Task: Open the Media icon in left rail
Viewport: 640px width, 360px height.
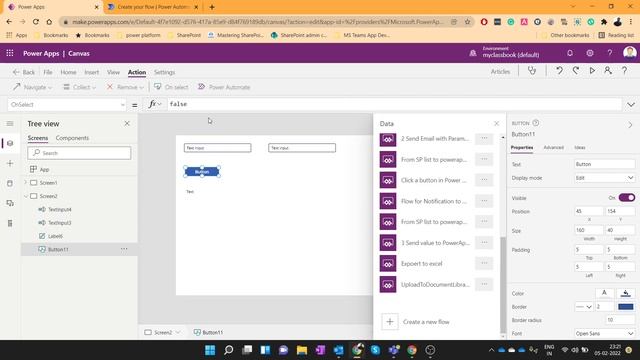Action: (x=10, y=203)
